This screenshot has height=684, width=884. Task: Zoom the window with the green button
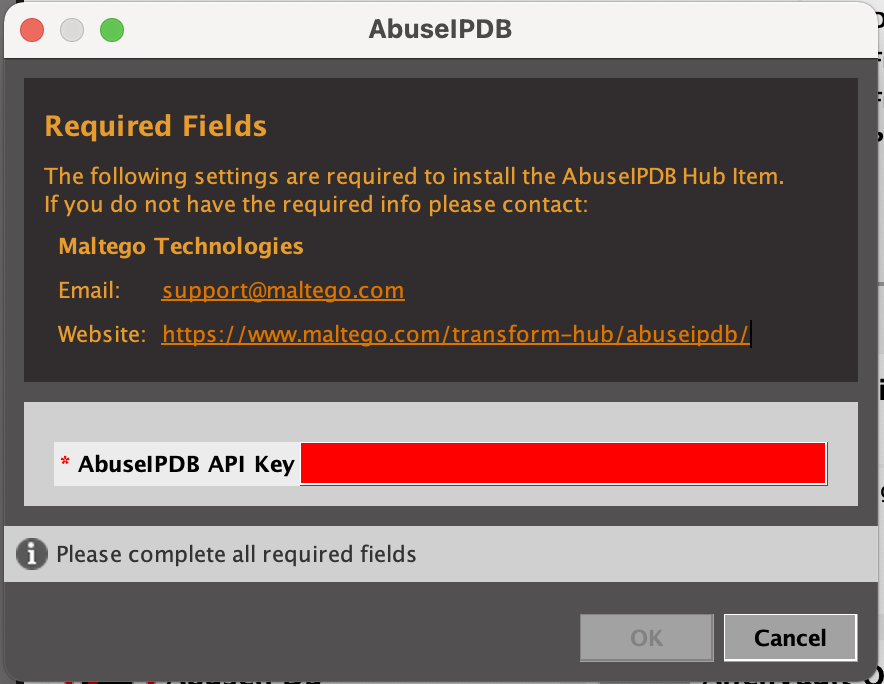[x=112, y=30]
